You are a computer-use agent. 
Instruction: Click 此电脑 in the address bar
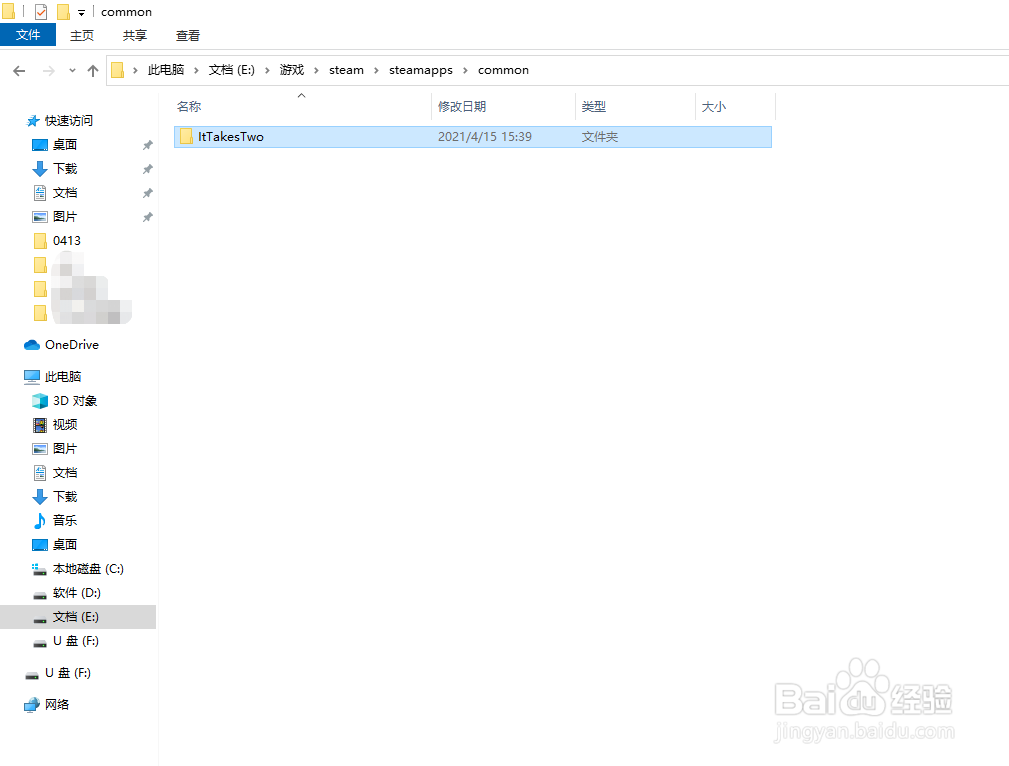coord(165,70)
